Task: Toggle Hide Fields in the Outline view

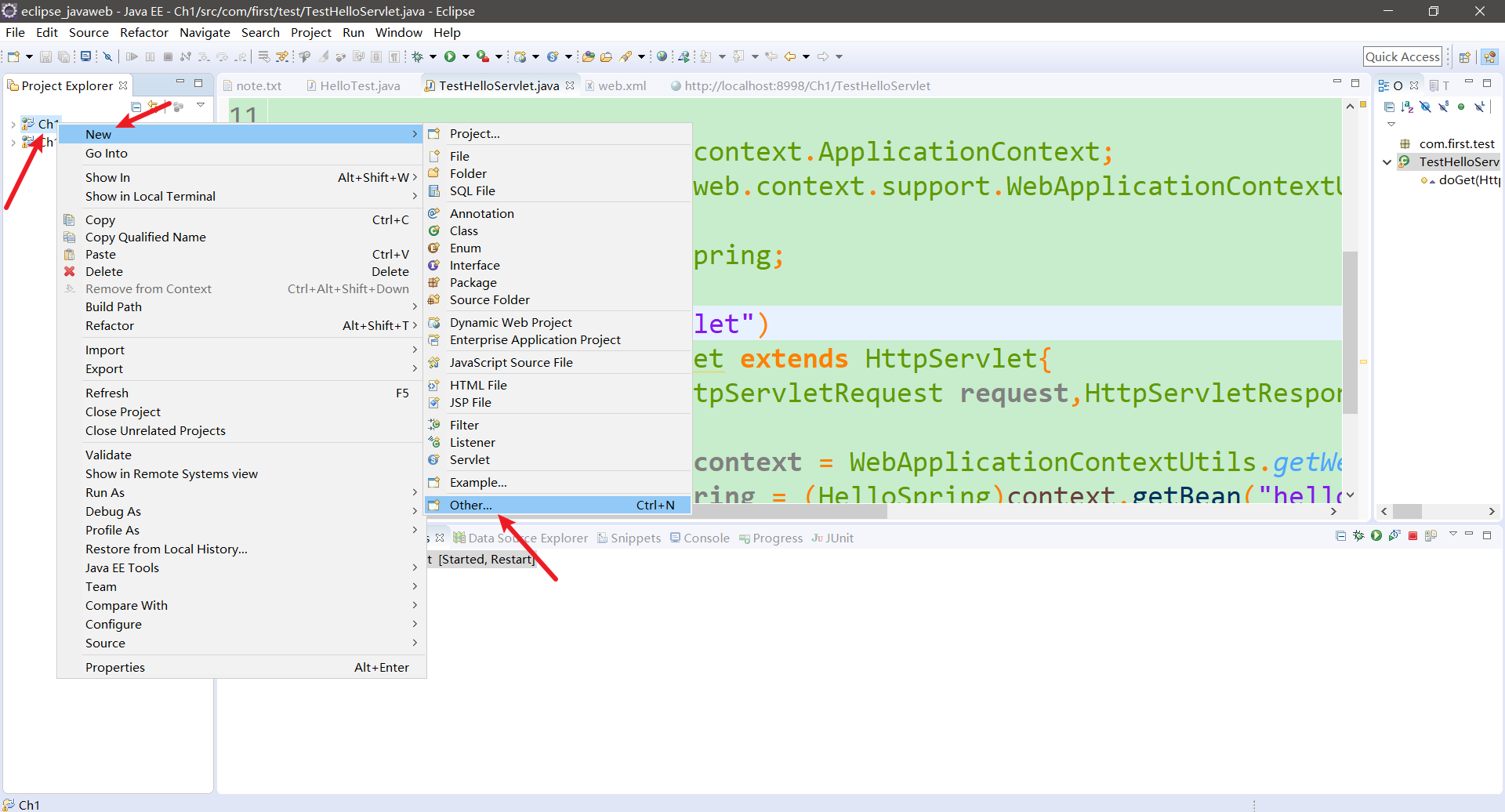Action: (x=1425, y=107)
